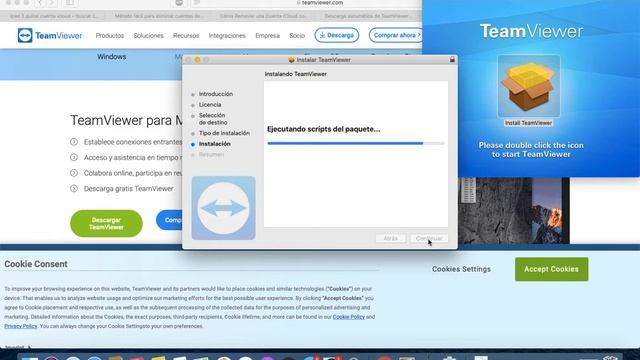Open the Cookie Policy link
This screenshot has height=360, width=640.
tap(349, 317)
